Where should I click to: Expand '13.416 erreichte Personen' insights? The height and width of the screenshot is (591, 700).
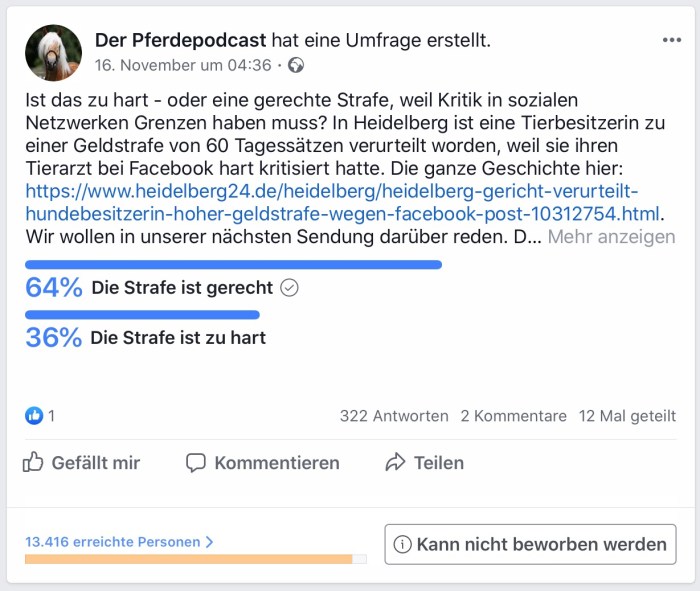pyautogui.click(x=119, y=542)
